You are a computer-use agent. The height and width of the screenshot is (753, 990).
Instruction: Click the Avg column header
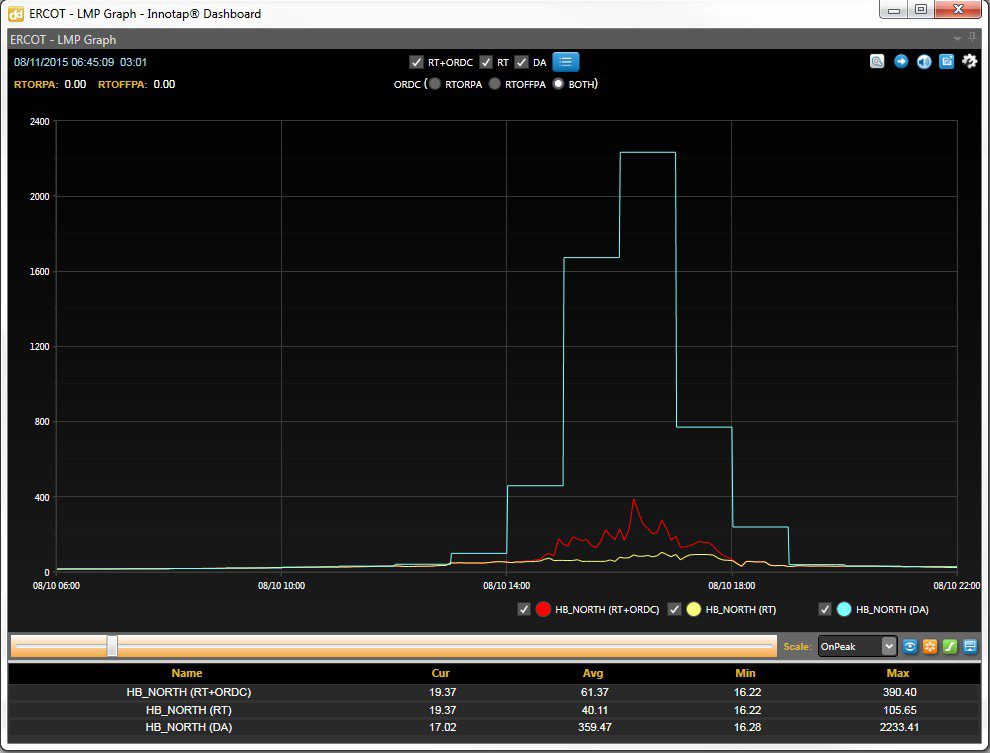tap(593, 673)
